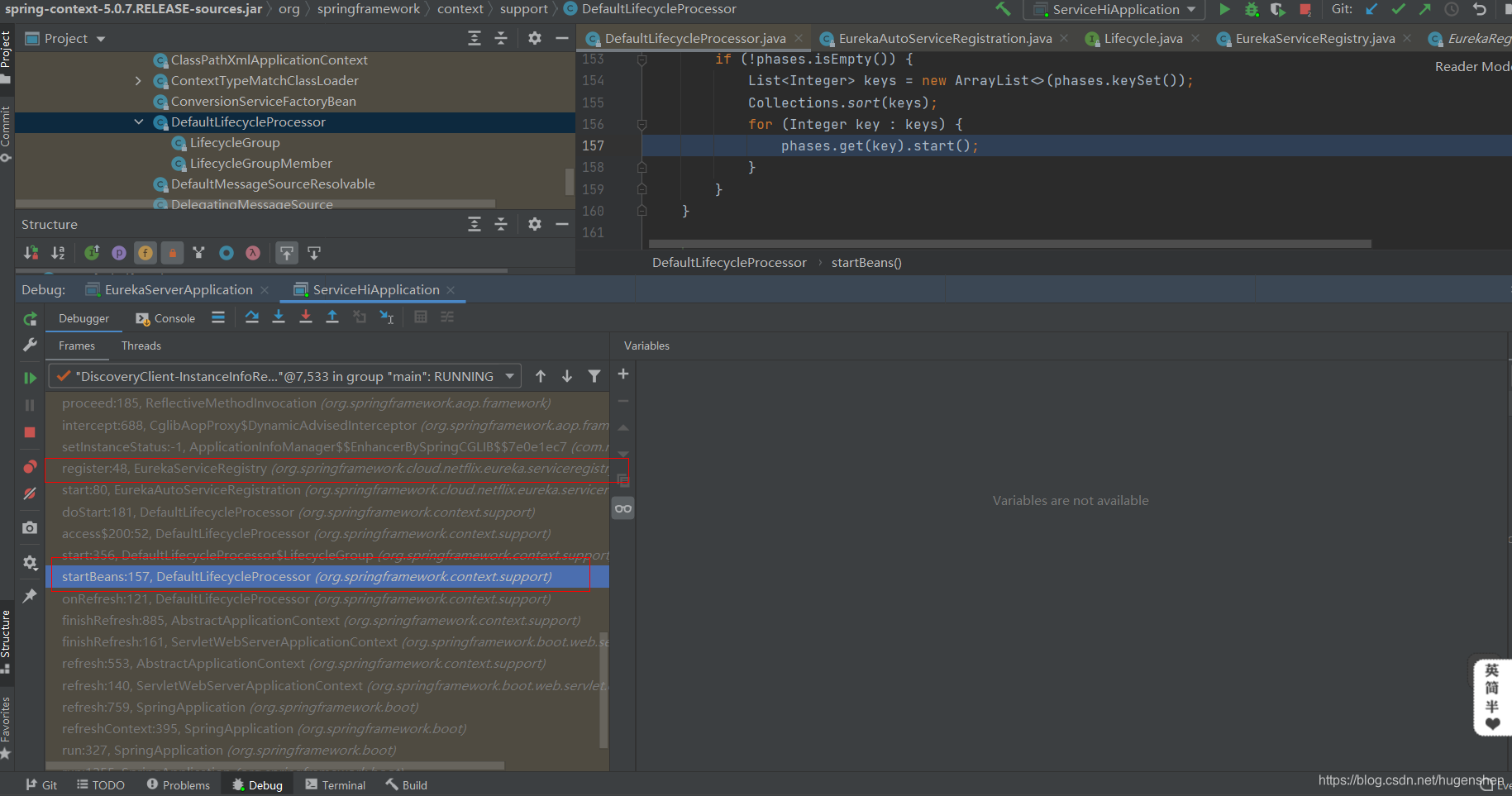Image resolution: width=1512 pixels, height=796 pixels.
Task: Click Reader Mode link in editor
Action: (x=1472, y=67)
